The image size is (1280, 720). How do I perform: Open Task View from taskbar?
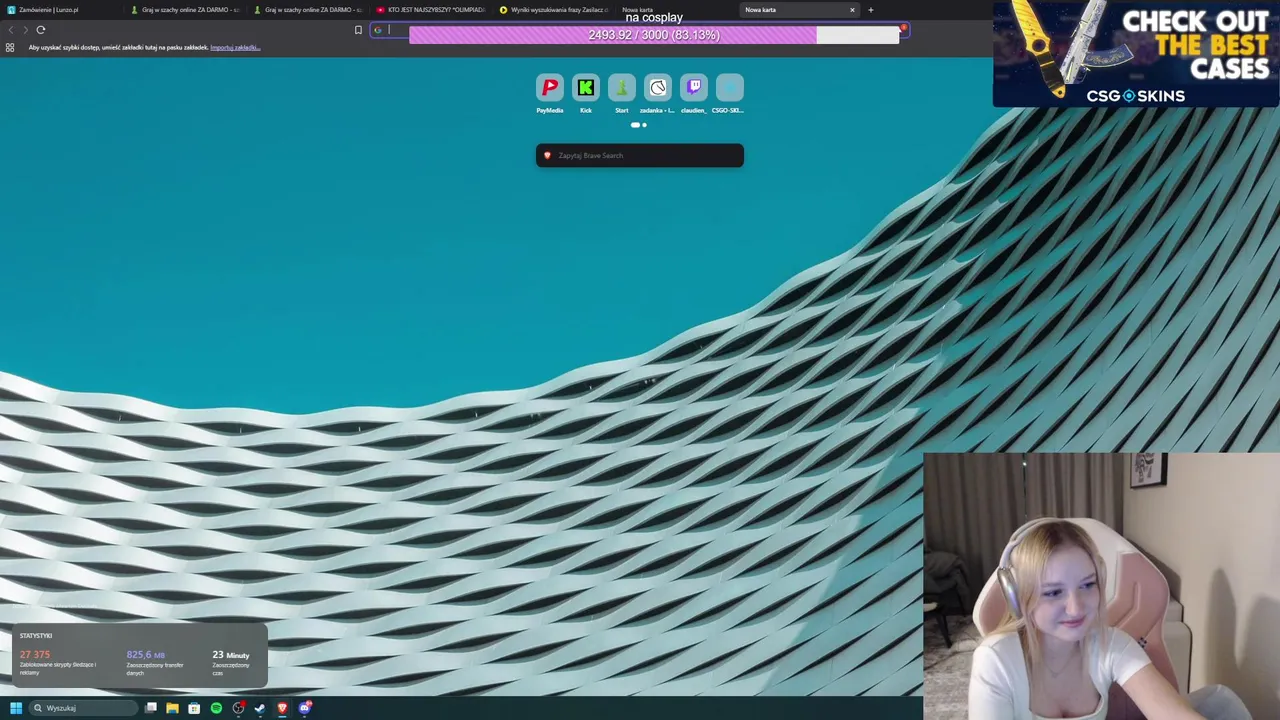tap(151, 708)
